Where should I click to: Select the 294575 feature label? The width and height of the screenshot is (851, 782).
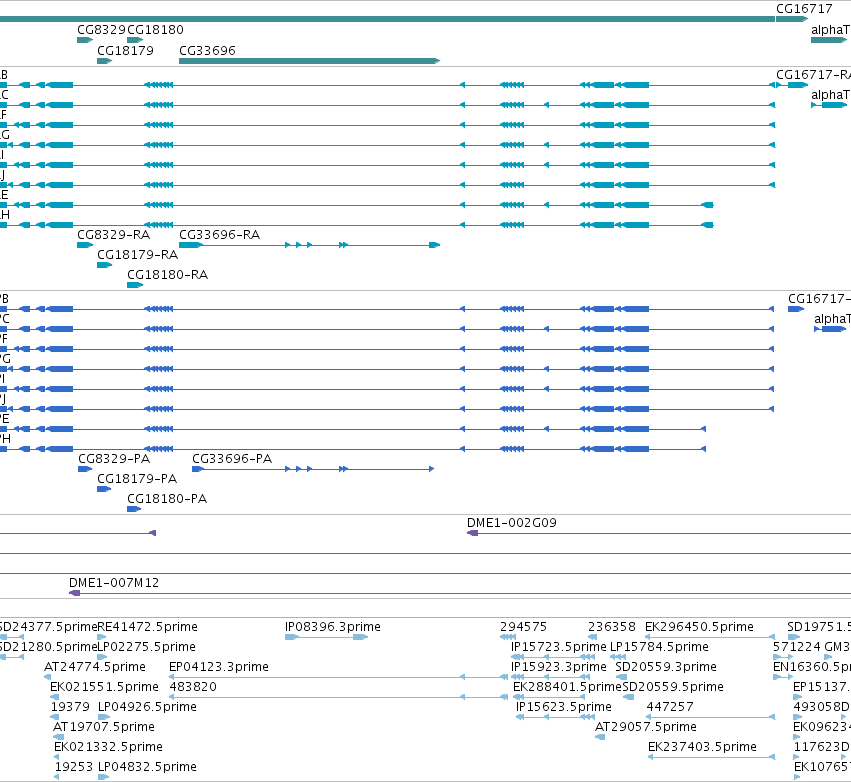(524, 627)
